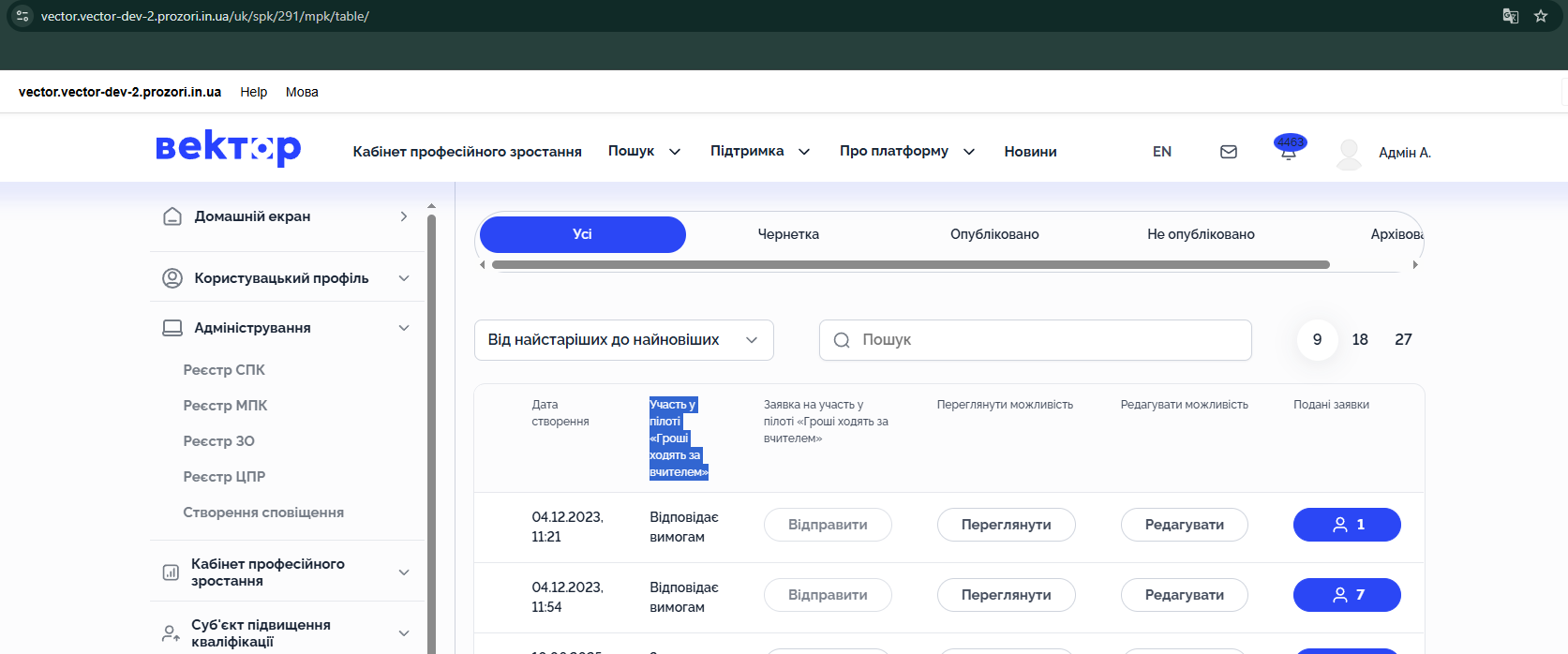Click the tabs horizontal scrollbar
This screenshot has width=1568, height=654.
pyautogui.click(x=909, y=265)
